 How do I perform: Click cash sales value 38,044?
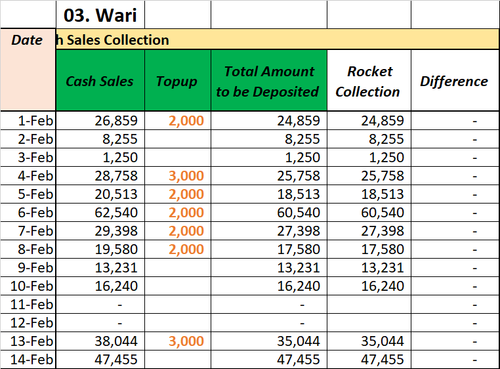click(100, 341)
